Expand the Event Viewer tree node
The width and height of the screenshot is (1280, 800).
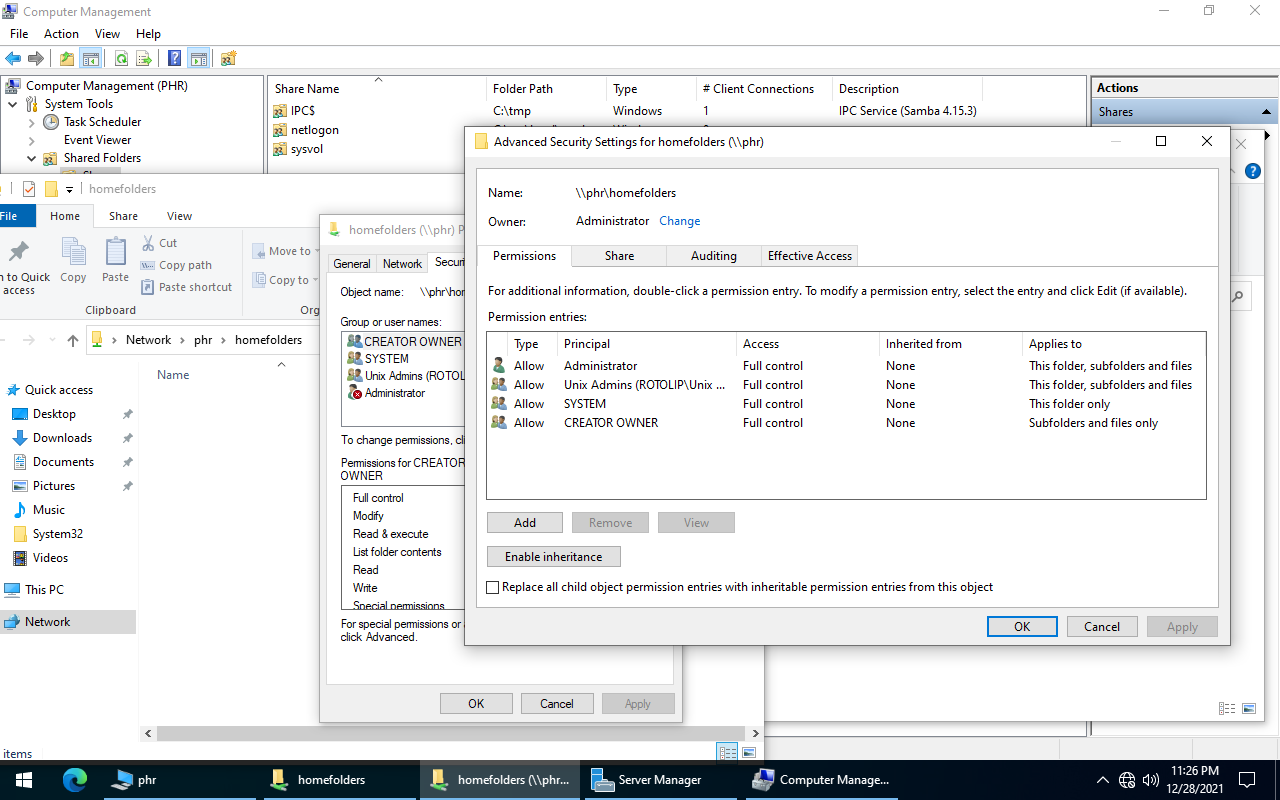tap(31, 140)
